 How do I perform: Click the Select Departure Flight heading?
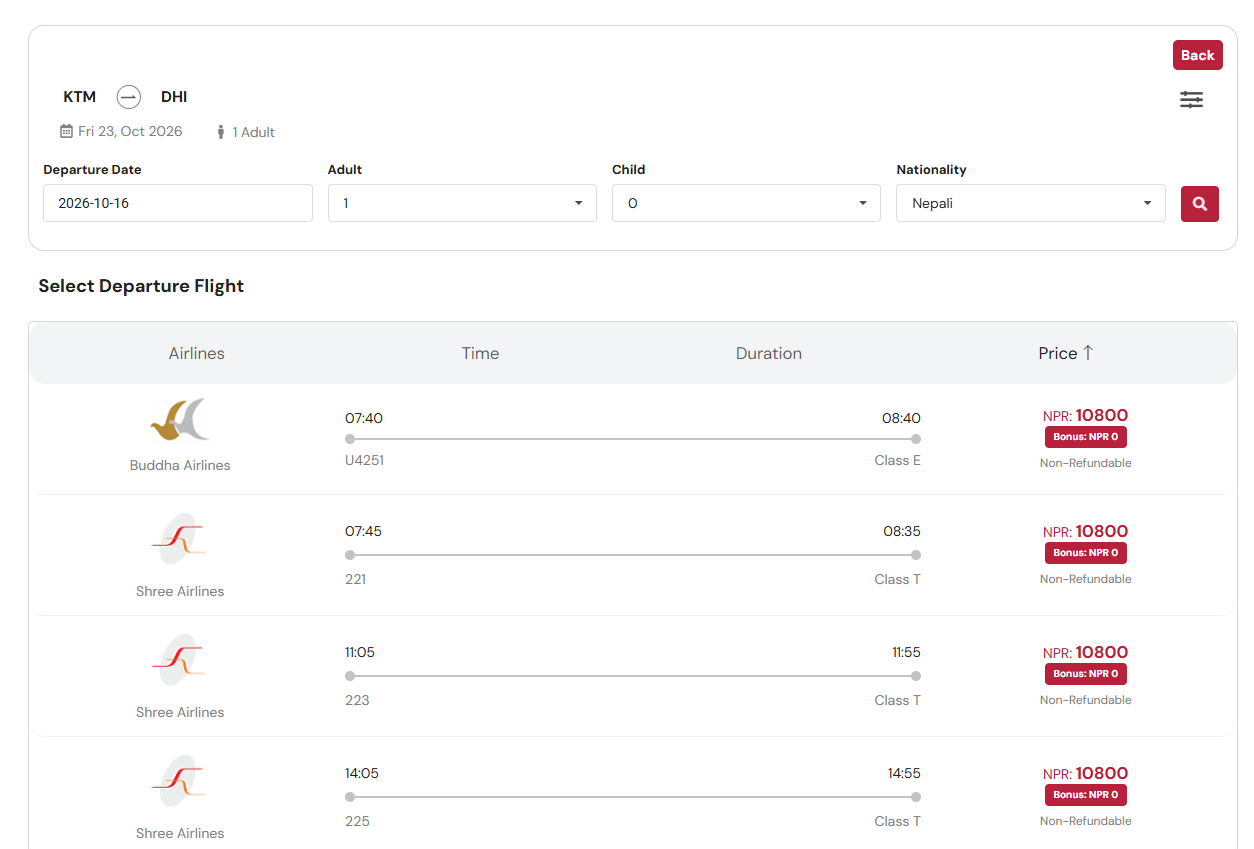coord(141,286)
